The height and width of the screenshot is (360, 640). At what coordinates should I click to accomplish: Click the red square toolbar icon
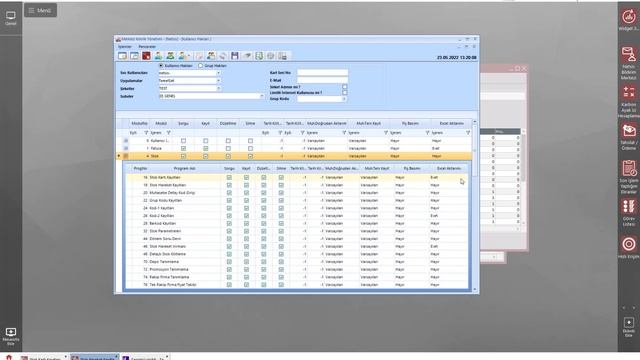146,56
